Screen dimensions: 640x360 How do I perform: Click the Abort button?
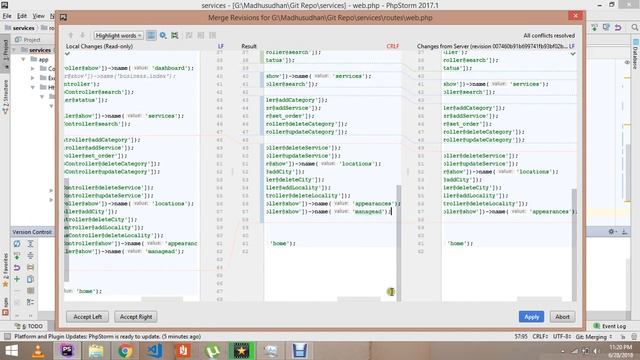point(562,317)
